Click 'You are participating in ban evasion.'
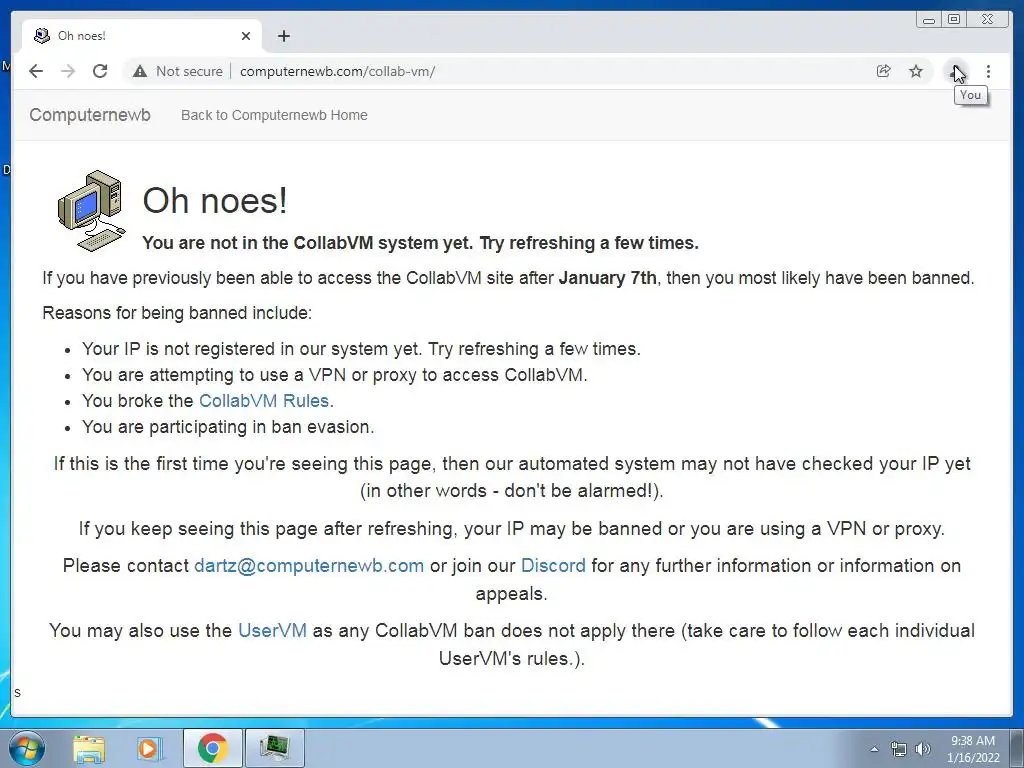This screenshot has width=1024, height=768. 228,426
